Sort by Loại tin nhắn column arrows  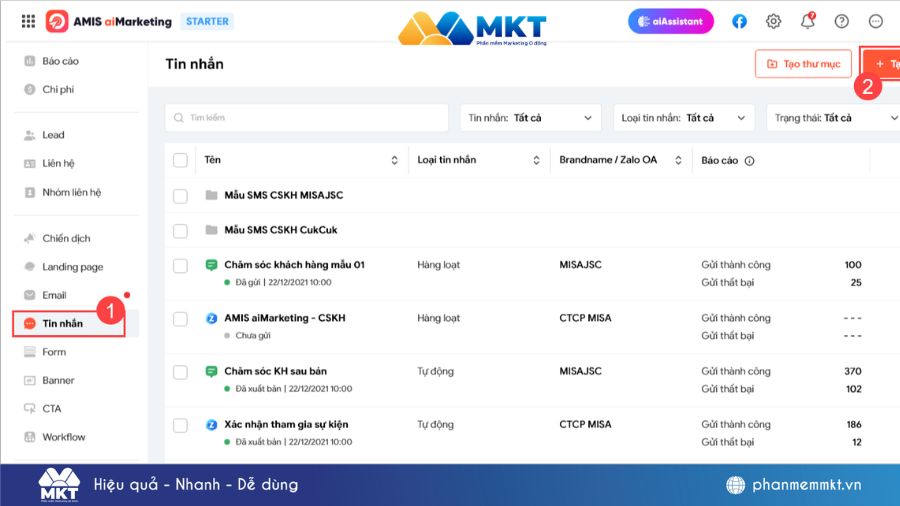pos(536,160)
